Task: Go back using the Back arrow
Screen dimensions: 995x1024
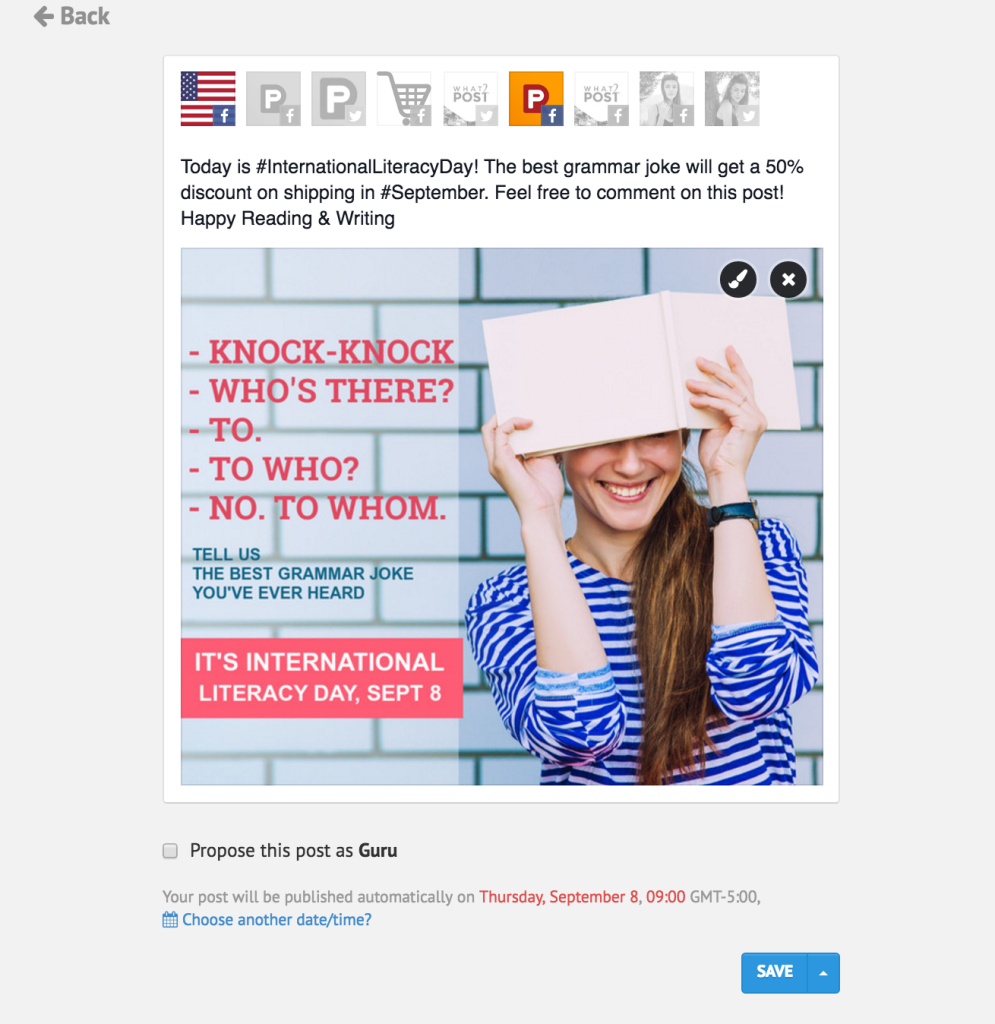Action: (72, 16)
